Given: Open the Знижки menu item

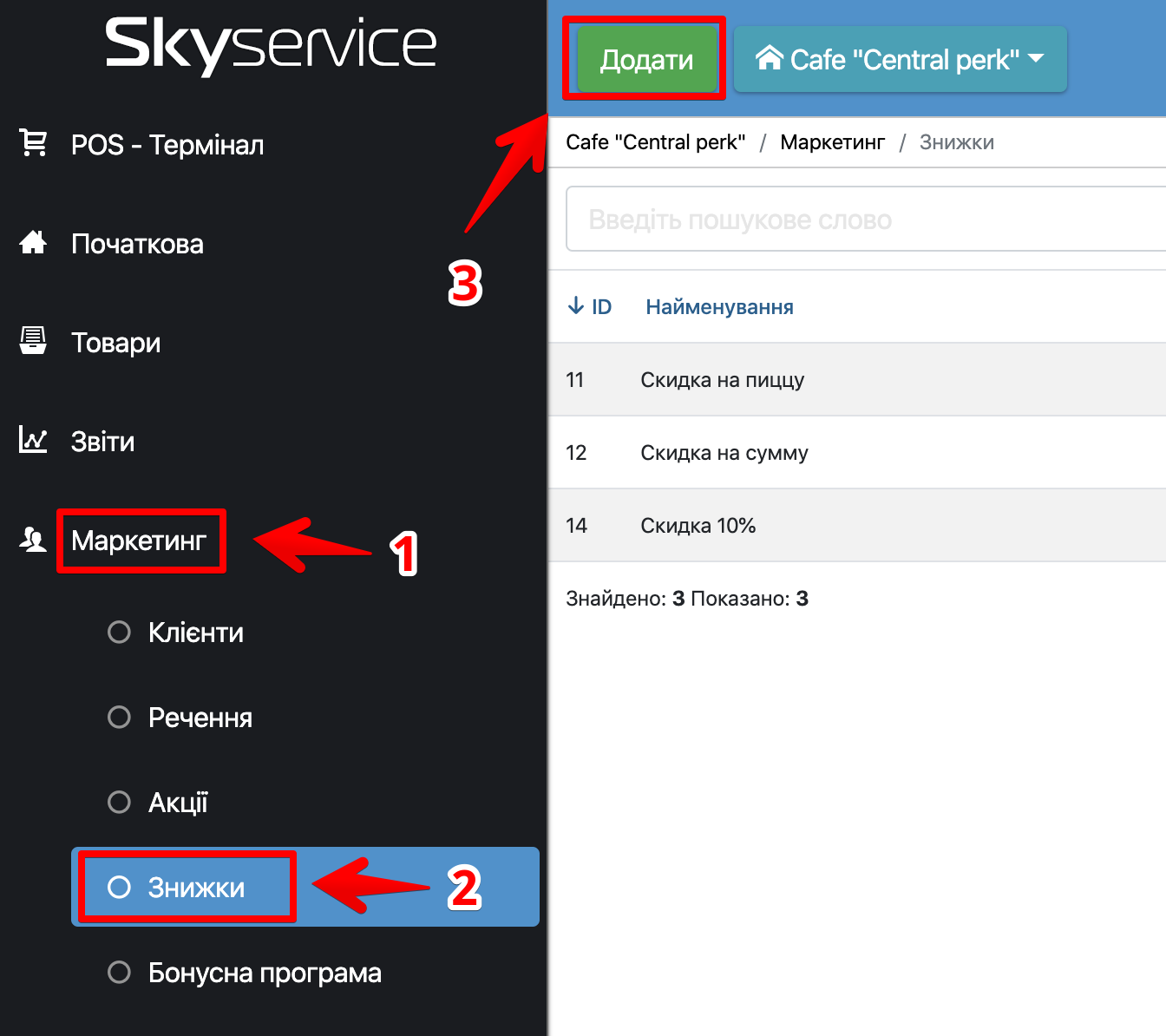Looking at the screenshot, I should [196, 888].
